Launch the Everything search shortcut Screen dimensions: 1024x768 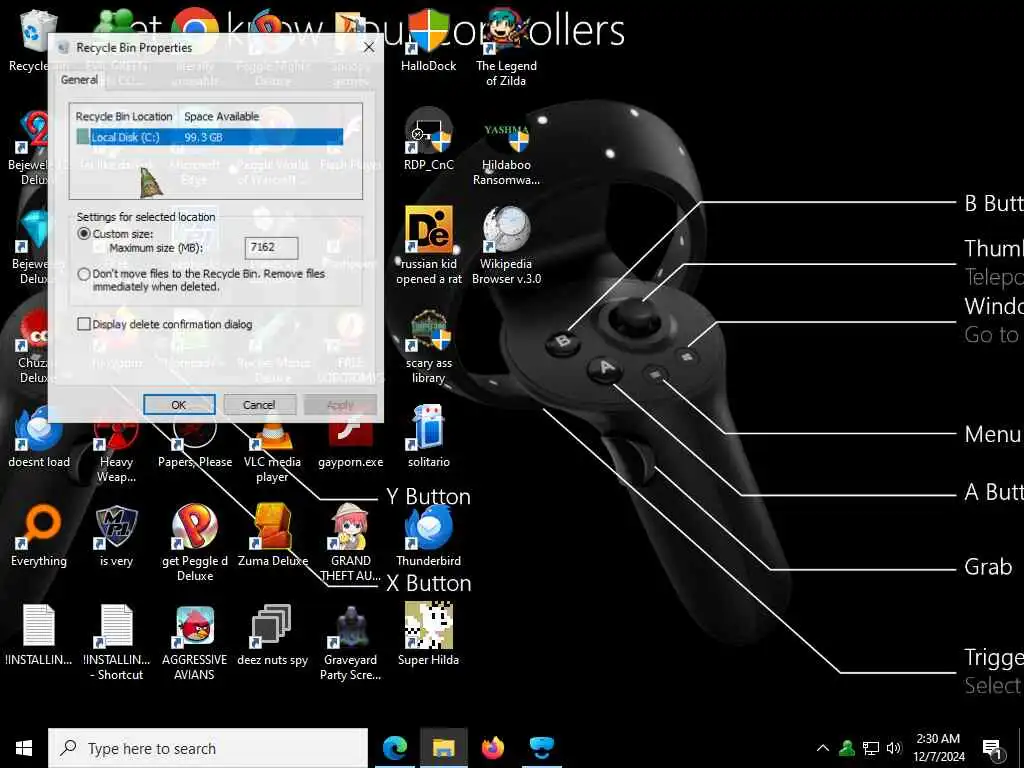point(39,536)
